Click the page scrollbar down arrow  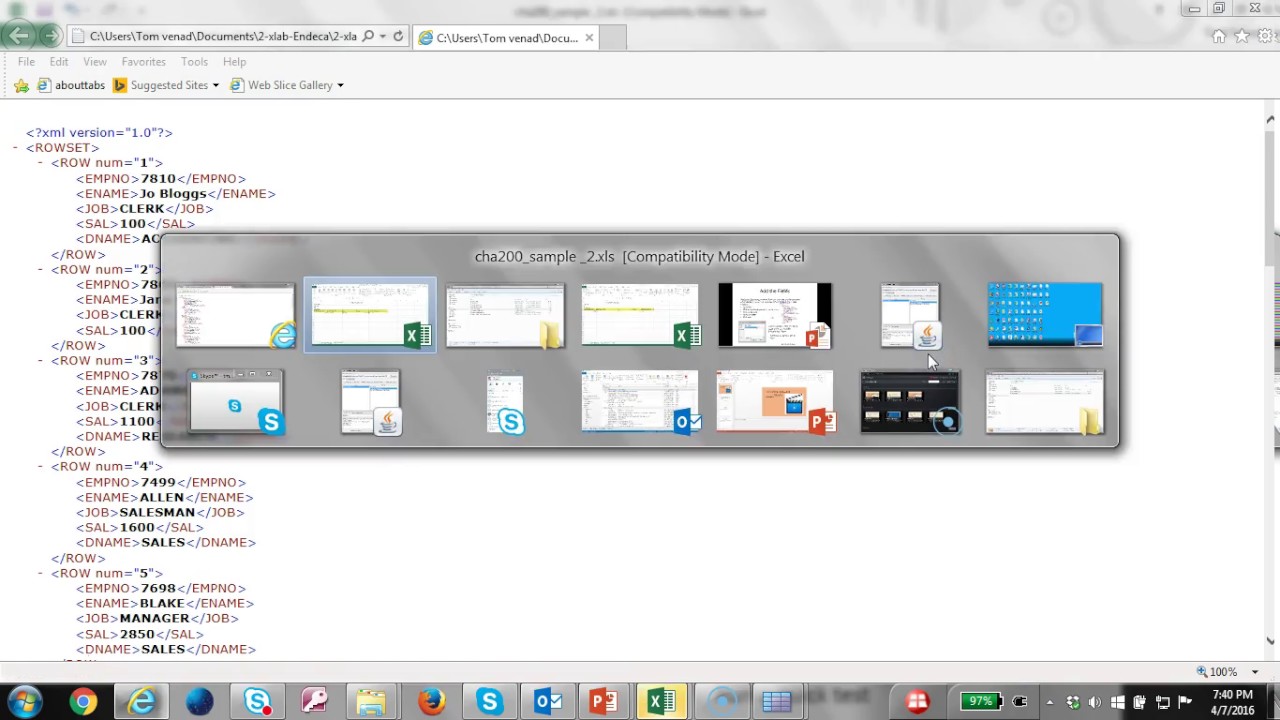click(1271, 641)
